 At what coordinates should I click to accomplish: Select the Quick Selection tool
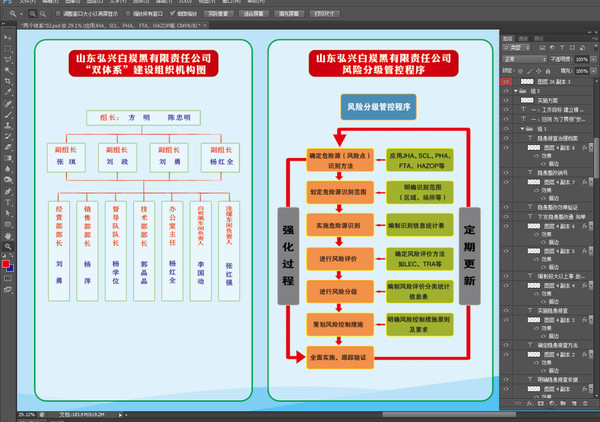[8, 70]
